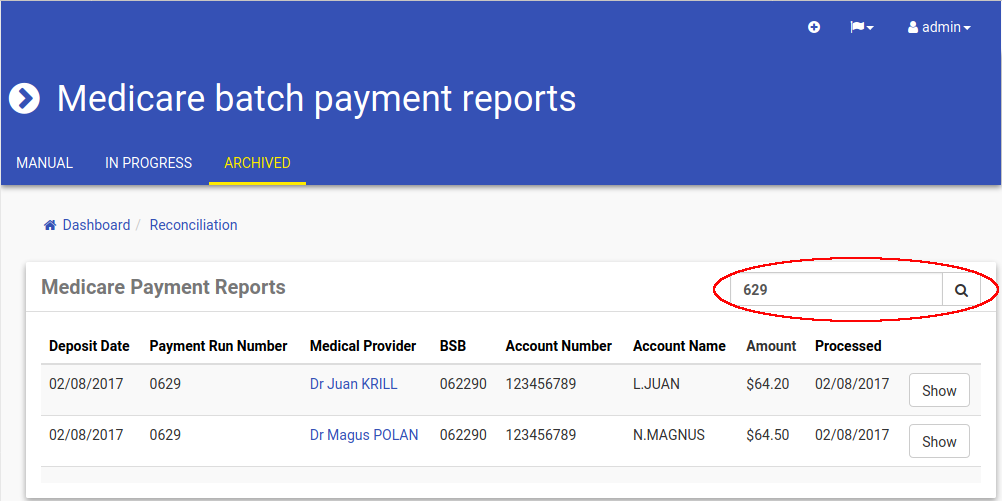Click the Deposit Date column header

pyautogui.click(x=89, y=346)
